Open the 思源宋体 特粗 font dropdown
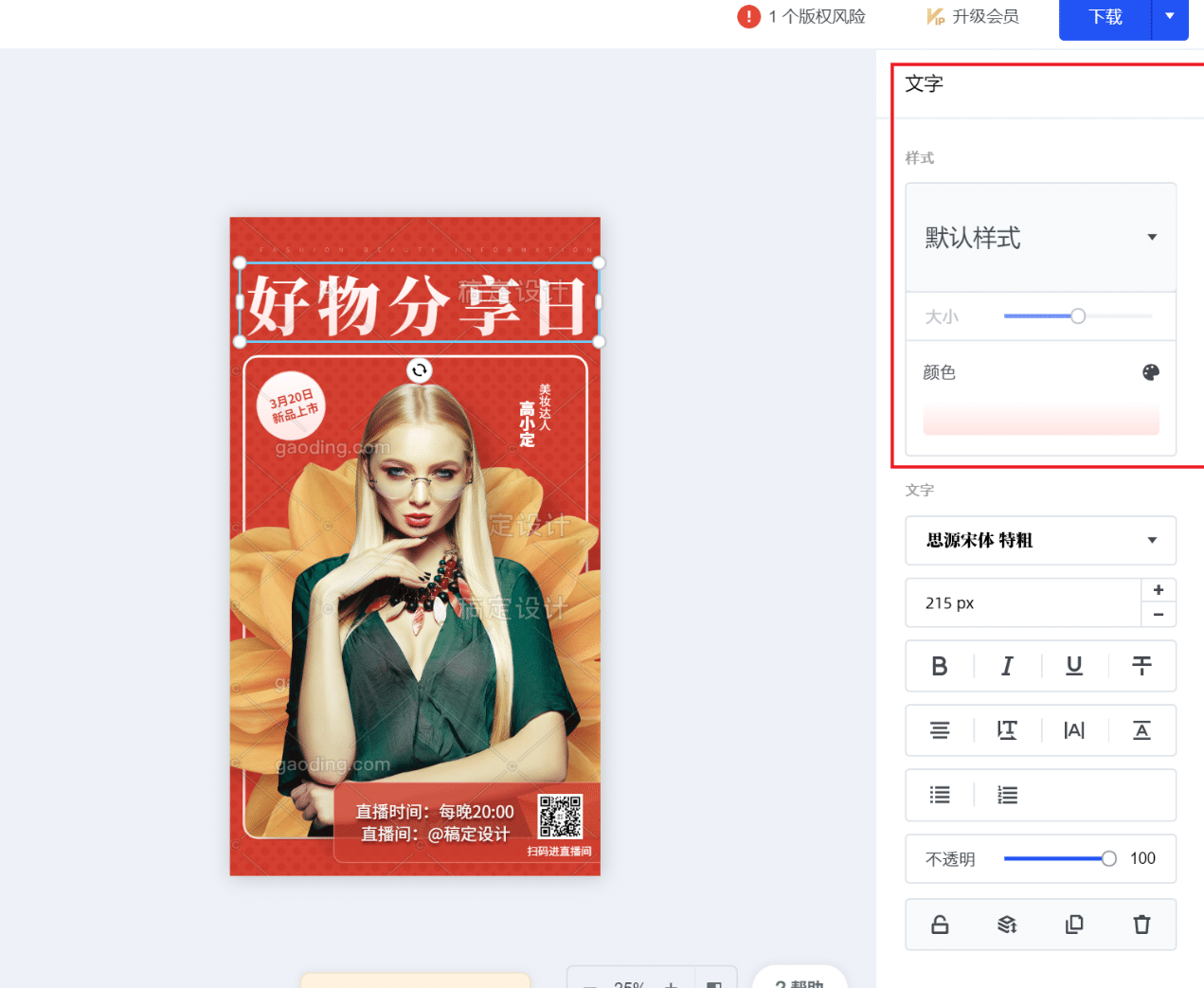 (1040, 540)
